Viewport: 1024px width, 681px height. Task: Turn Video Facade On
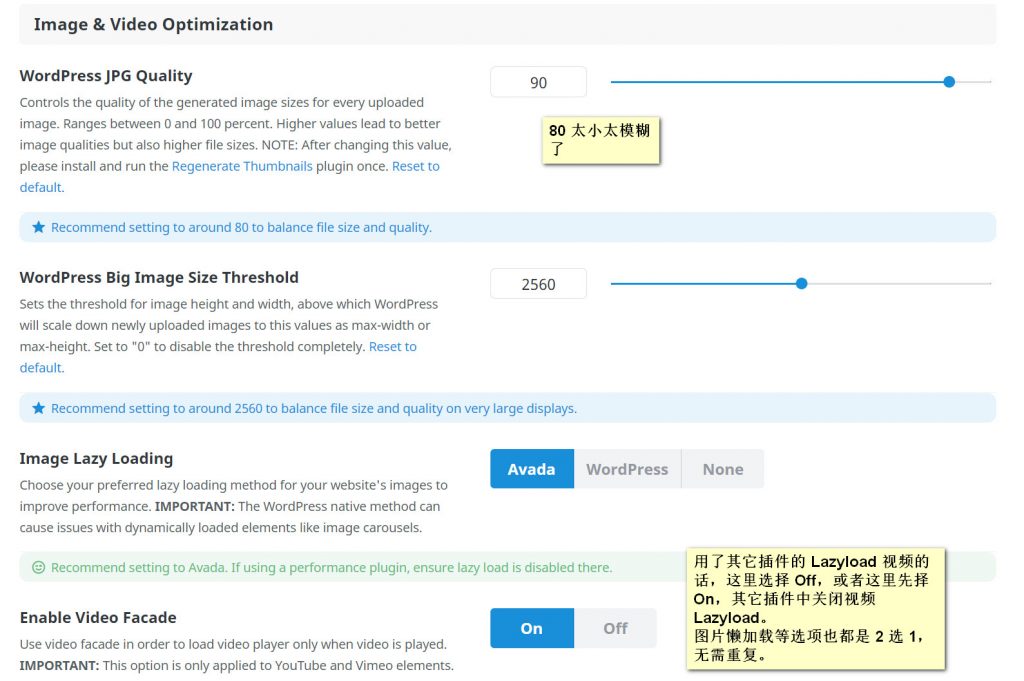point(531,628)
